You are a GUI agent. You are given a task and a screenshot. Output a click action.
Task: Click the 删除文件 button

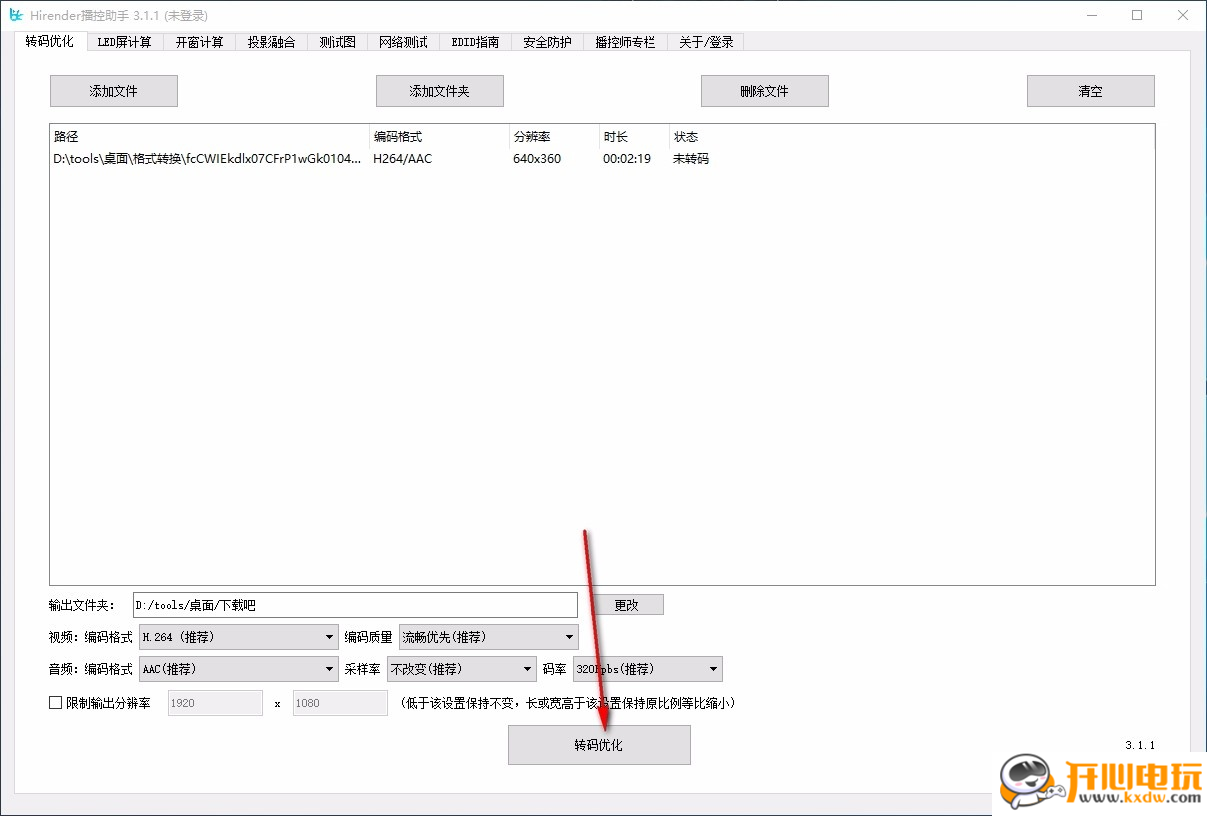(x=765, y=91)
